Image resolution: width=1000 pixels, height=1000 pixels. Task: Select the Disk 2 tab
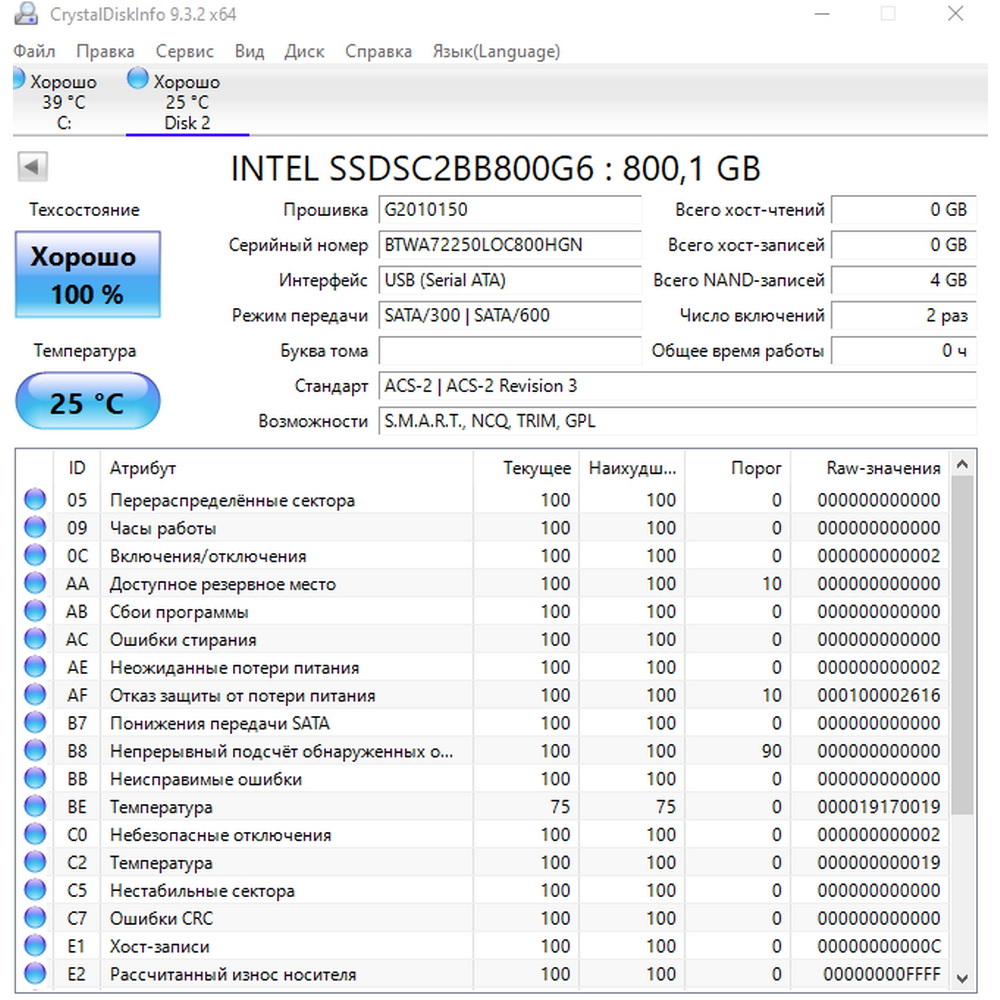[x=187, y=101]
